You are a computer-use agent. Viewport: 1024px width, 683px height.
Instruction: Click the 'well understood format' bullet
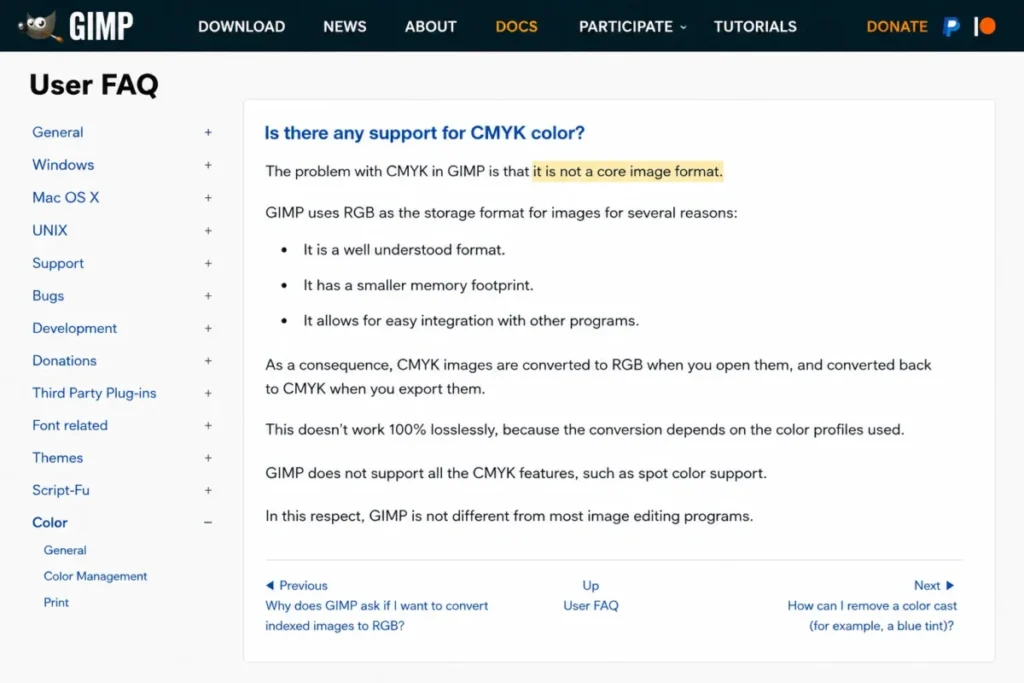[x=404, y=250]
